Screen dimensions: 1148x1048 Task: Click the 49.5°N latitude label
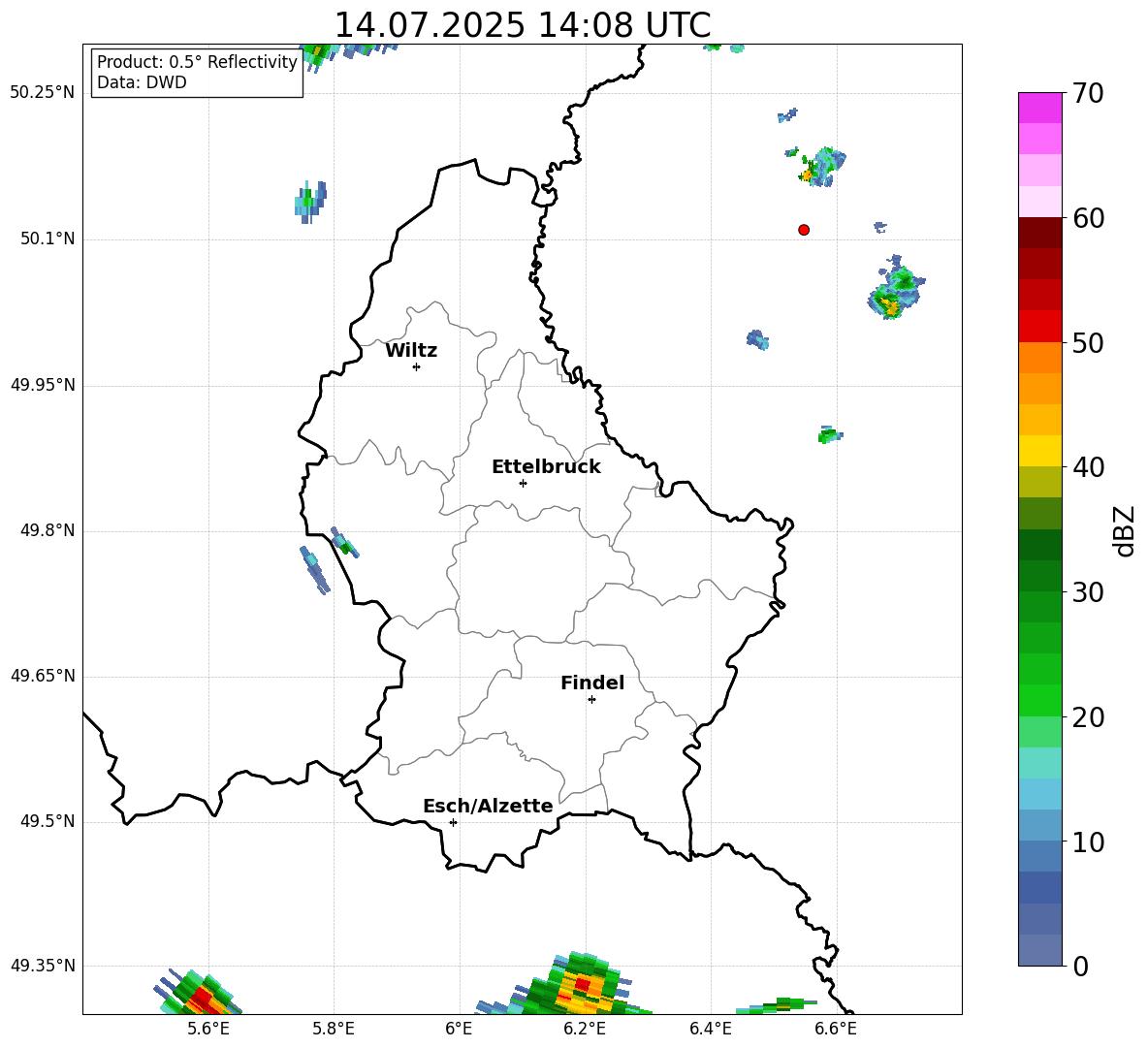pyautogui.click(x=48, y=821)
